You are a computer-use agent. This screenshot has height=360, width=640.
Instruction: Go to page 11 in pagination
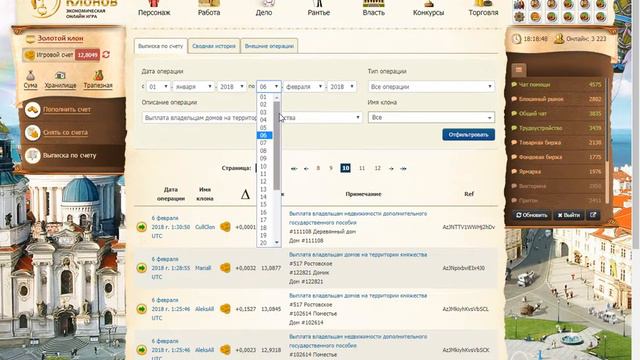point(362,168)
